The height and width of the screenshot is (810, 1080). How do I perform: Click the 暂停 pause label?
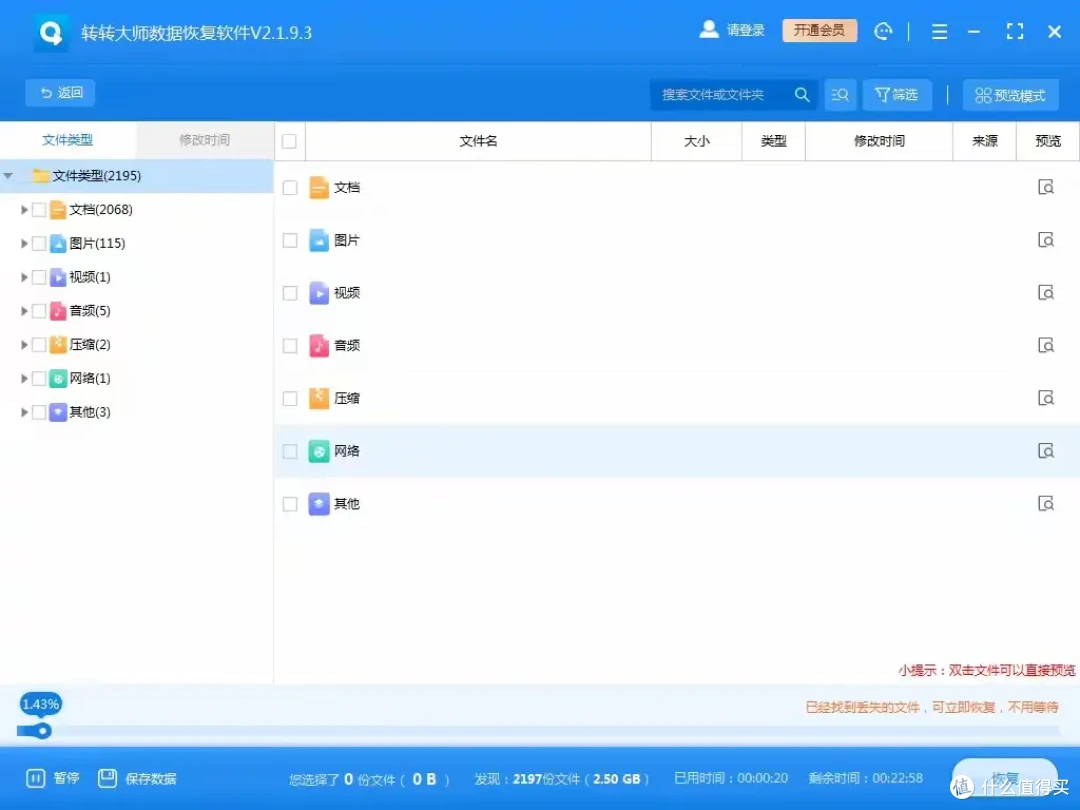66,778
